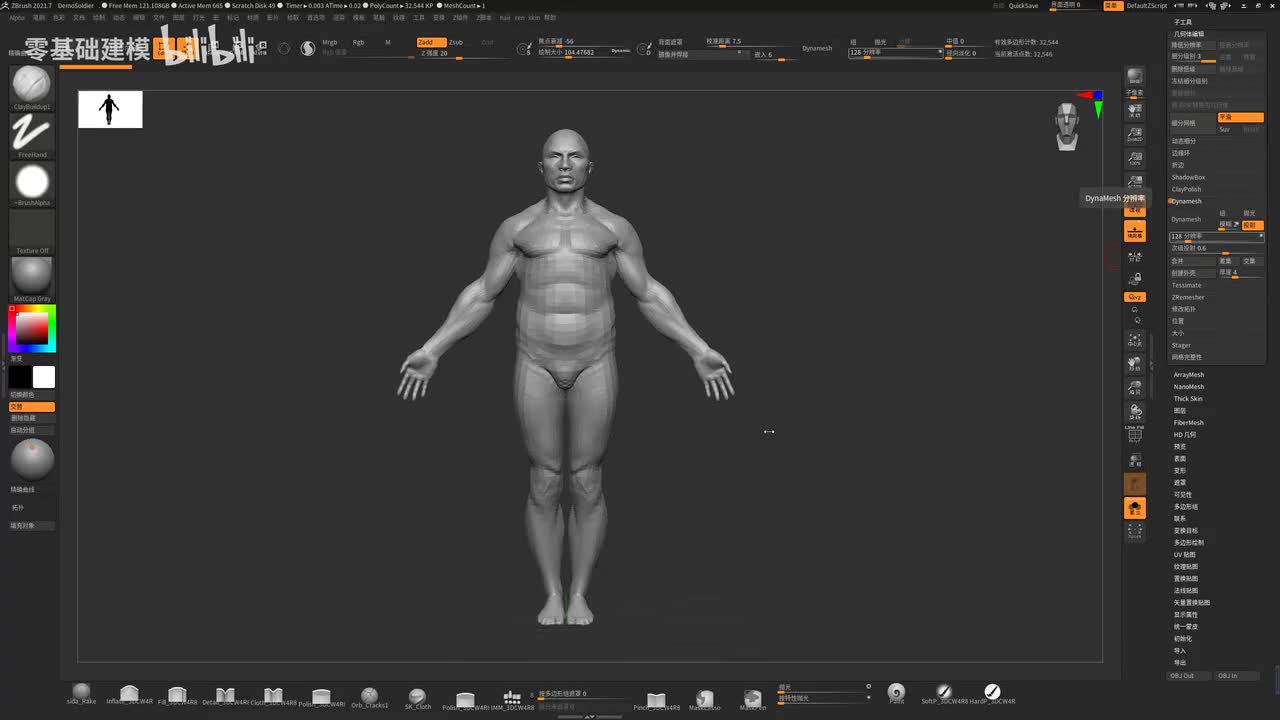1280x720 pixels.
Task: Click the BPR render sphere icon
Action: [1135, 78]
